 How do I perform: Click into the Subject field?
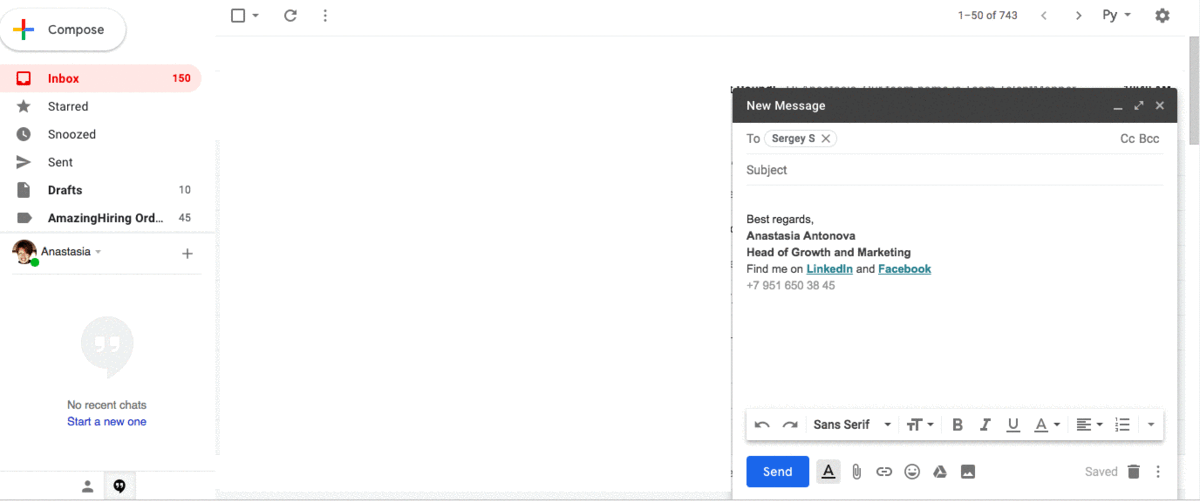950,170
